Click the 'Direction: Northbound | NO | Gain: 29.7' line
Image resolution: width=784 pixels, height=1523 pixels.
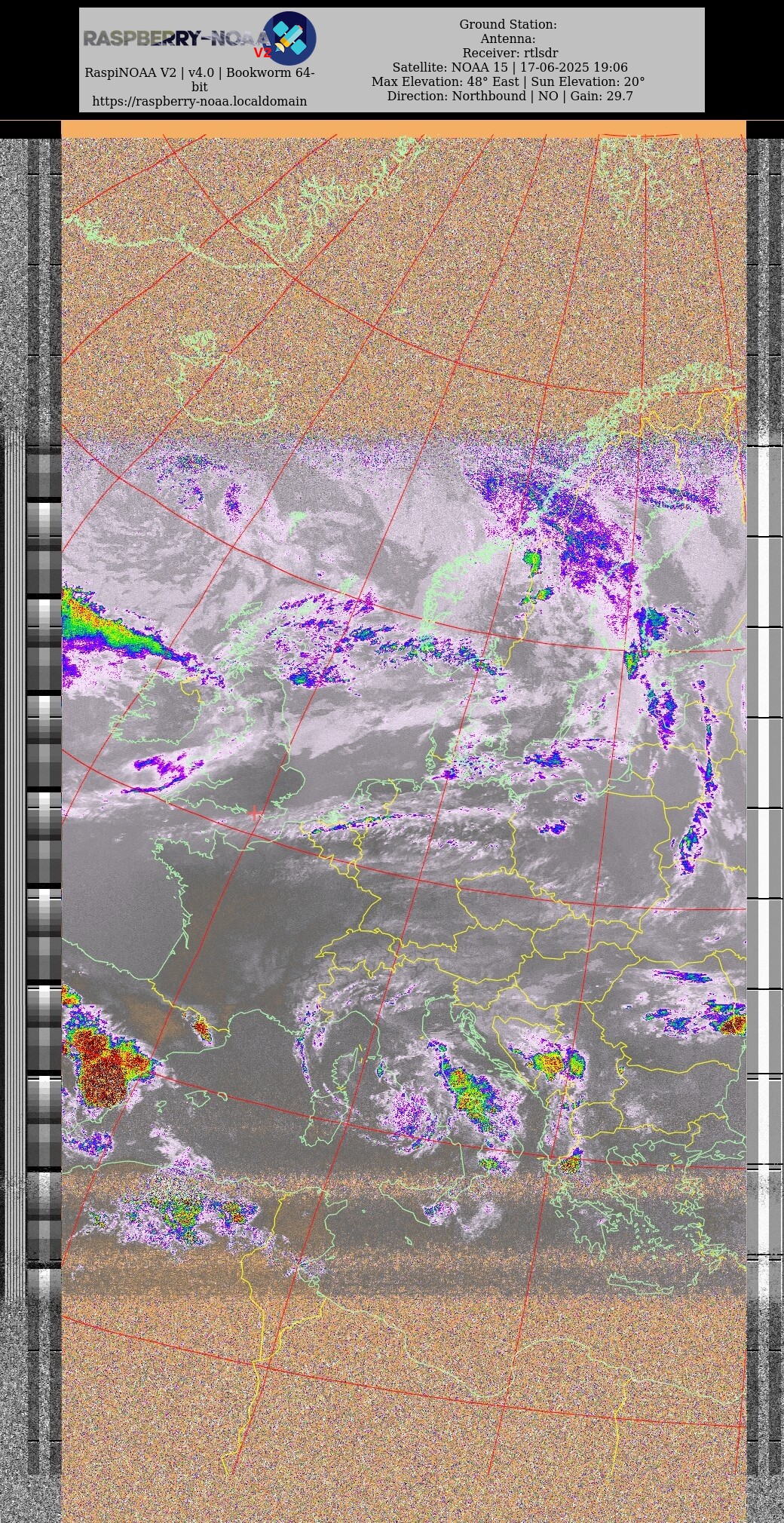pos(510,96)
